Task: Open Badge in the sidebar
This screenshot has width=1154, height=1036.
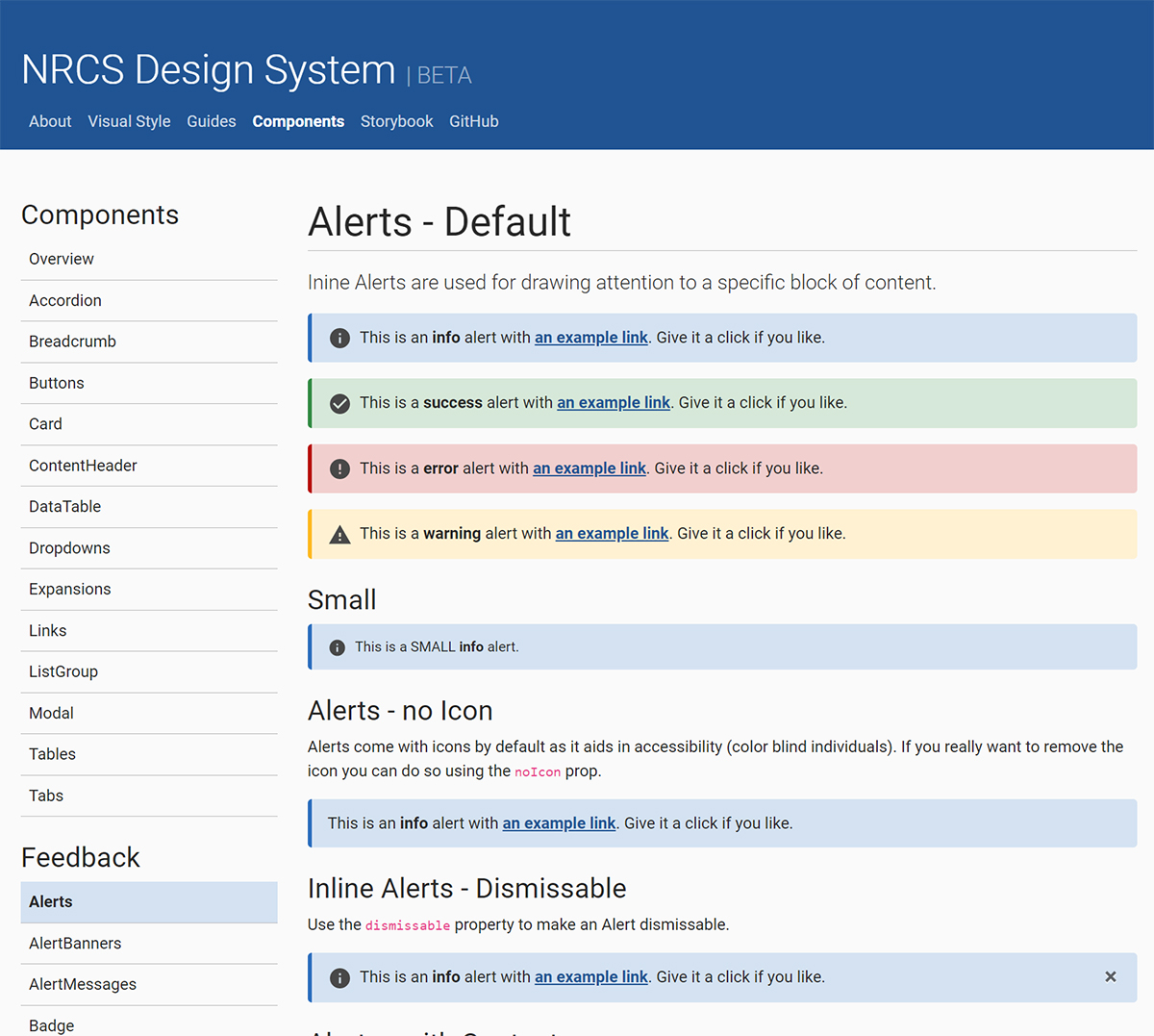Action: coord(149,1022)
